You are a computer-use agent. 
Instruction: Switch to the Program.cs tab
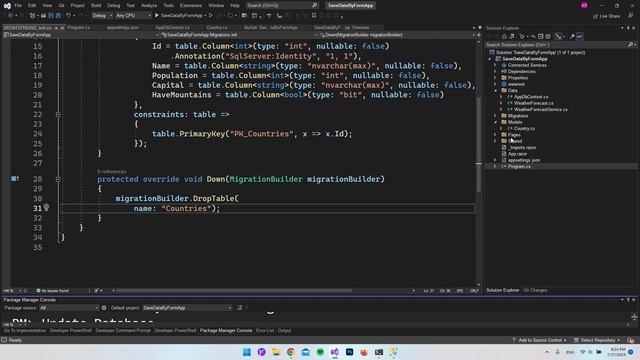78,28
